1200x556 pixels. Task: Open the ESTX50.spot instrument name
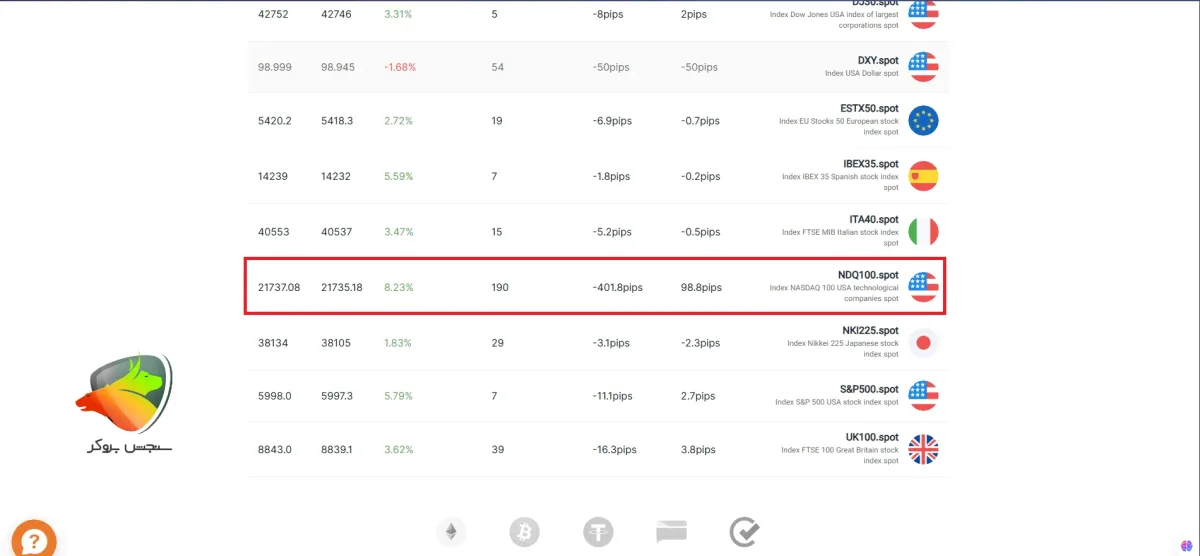click(x=870, y=108)
